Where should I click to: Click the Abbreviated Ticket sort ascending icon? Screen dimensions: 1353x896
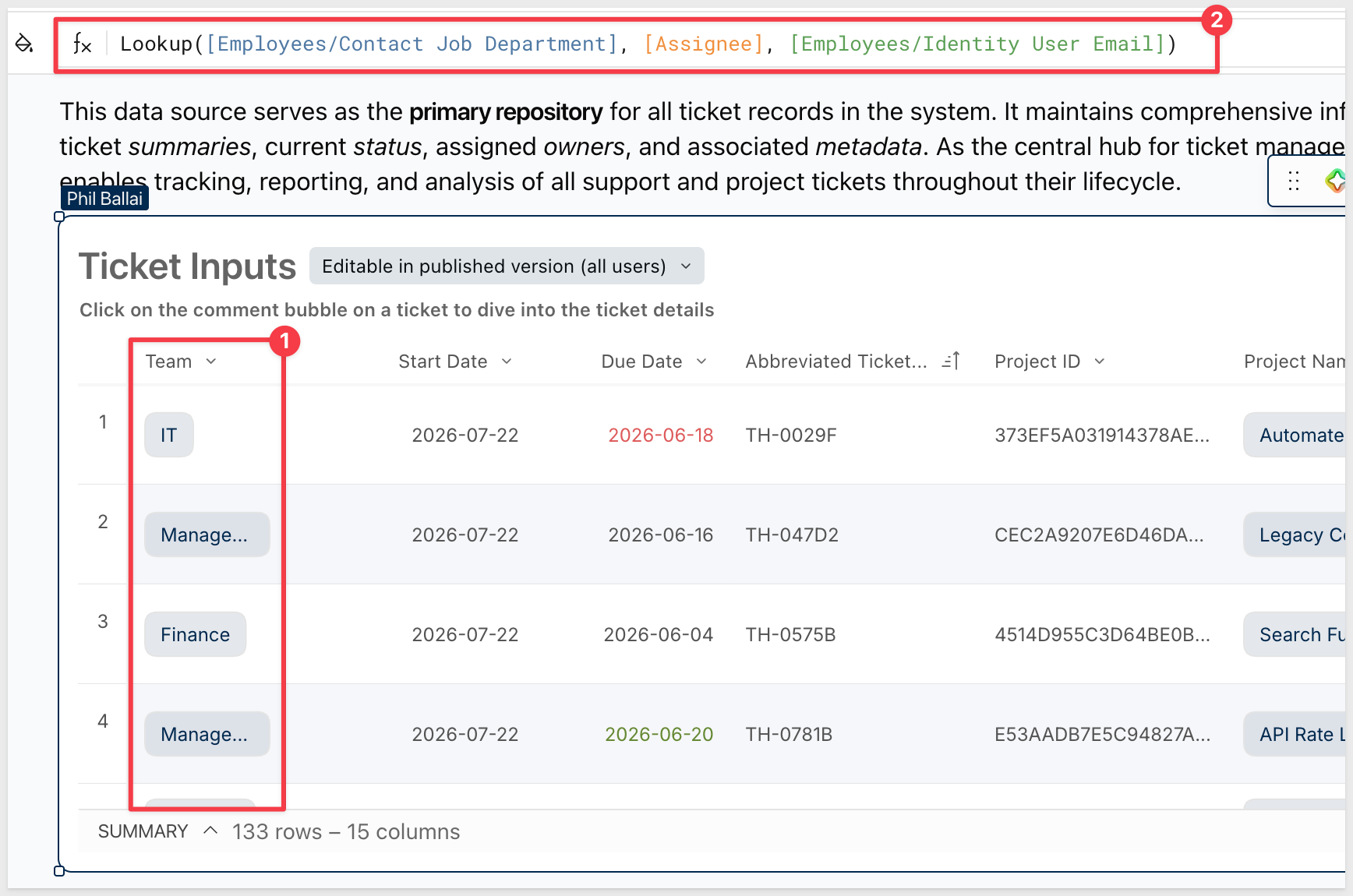pyautogui.click(x=951, y=361)
